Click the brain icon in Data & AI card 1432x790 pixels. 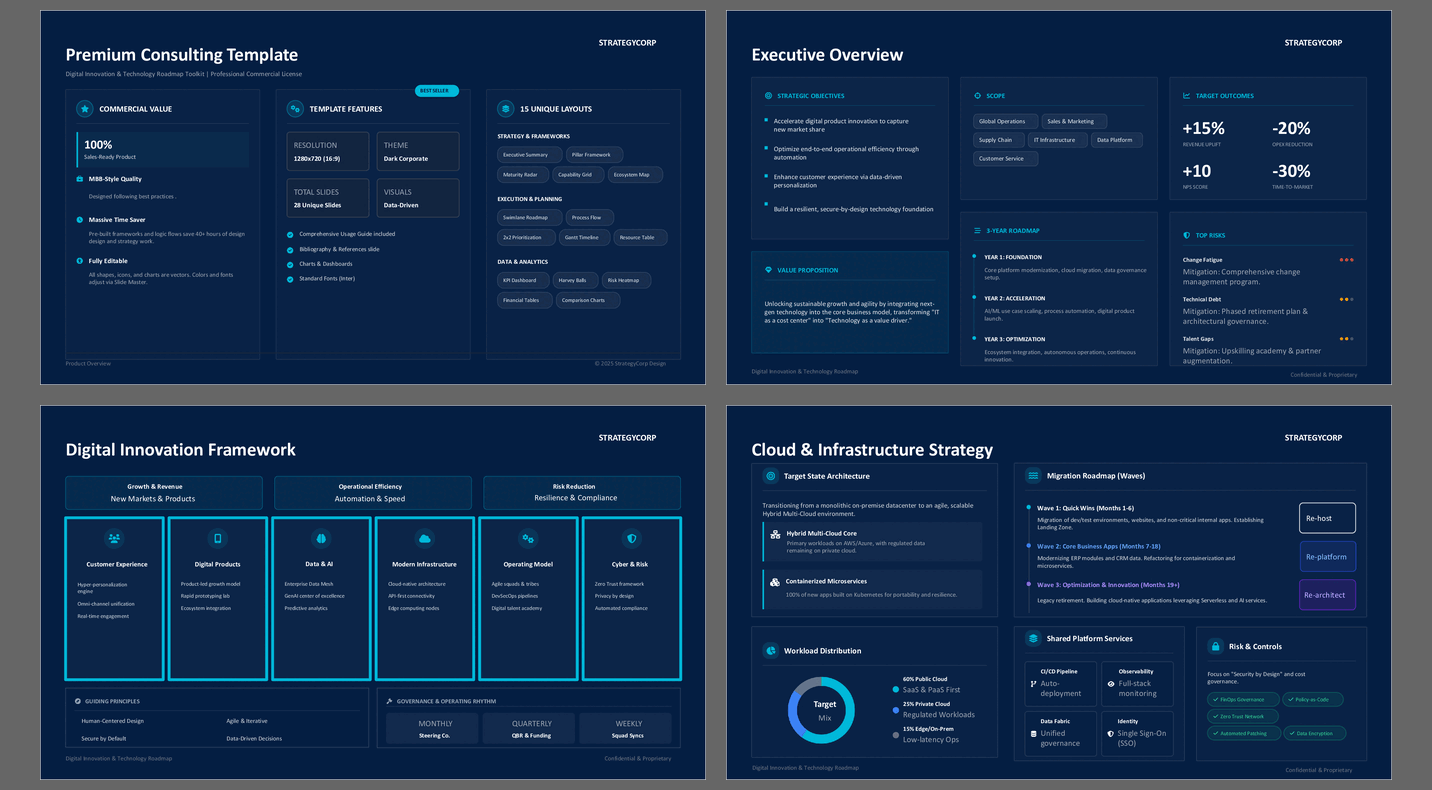(321, 538)
